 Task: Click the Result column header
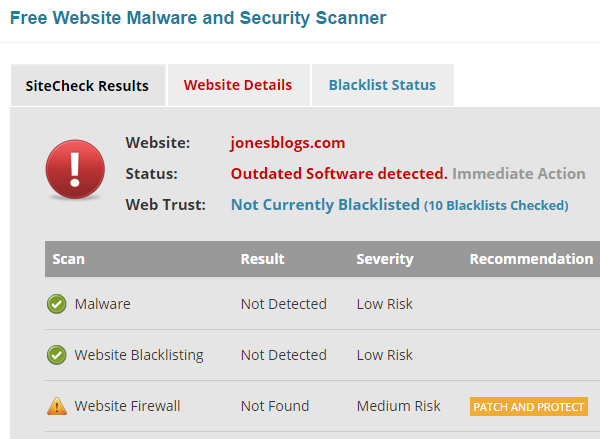coord(262,259)
